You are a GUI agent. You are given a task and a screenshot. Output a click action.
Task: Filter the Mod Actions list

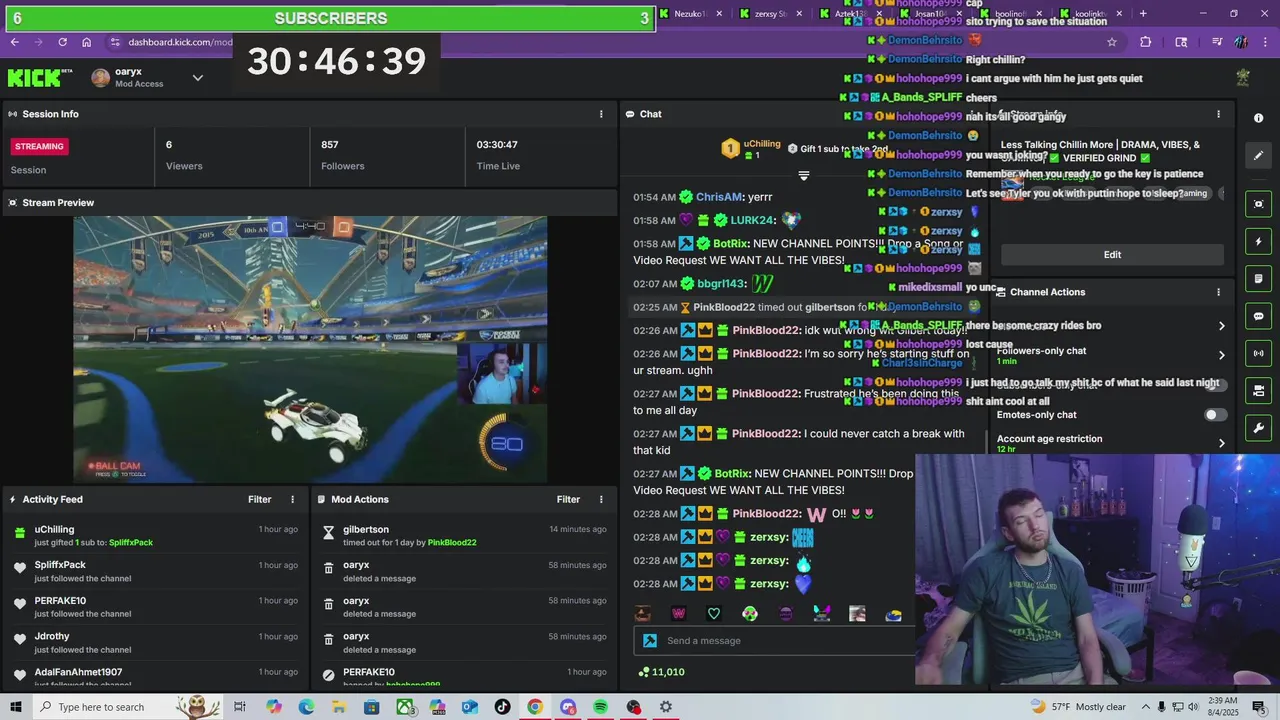pos(568,499)
